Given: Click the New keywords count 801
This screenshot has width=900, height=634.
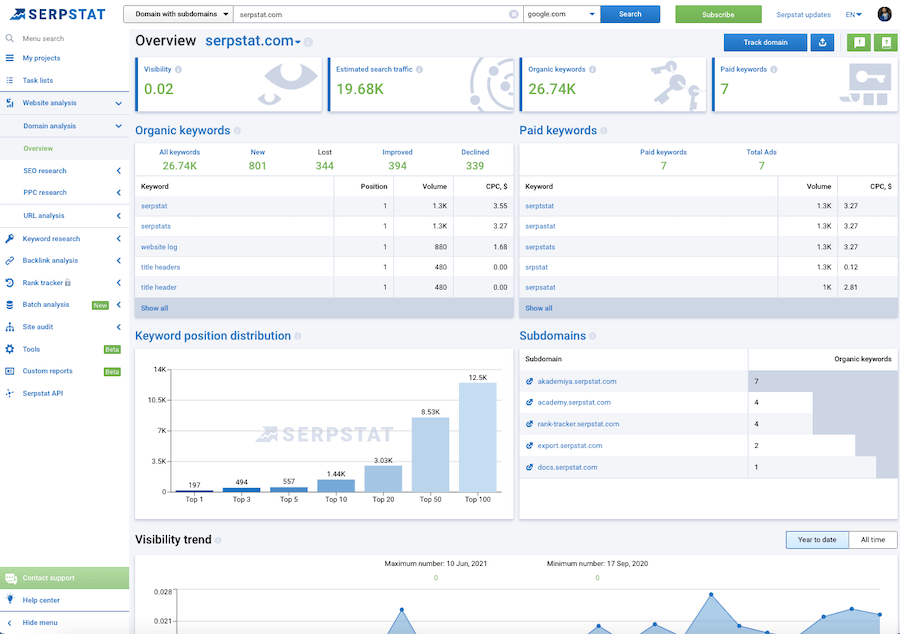Looking at the screenshot, I should coord(257,166).
